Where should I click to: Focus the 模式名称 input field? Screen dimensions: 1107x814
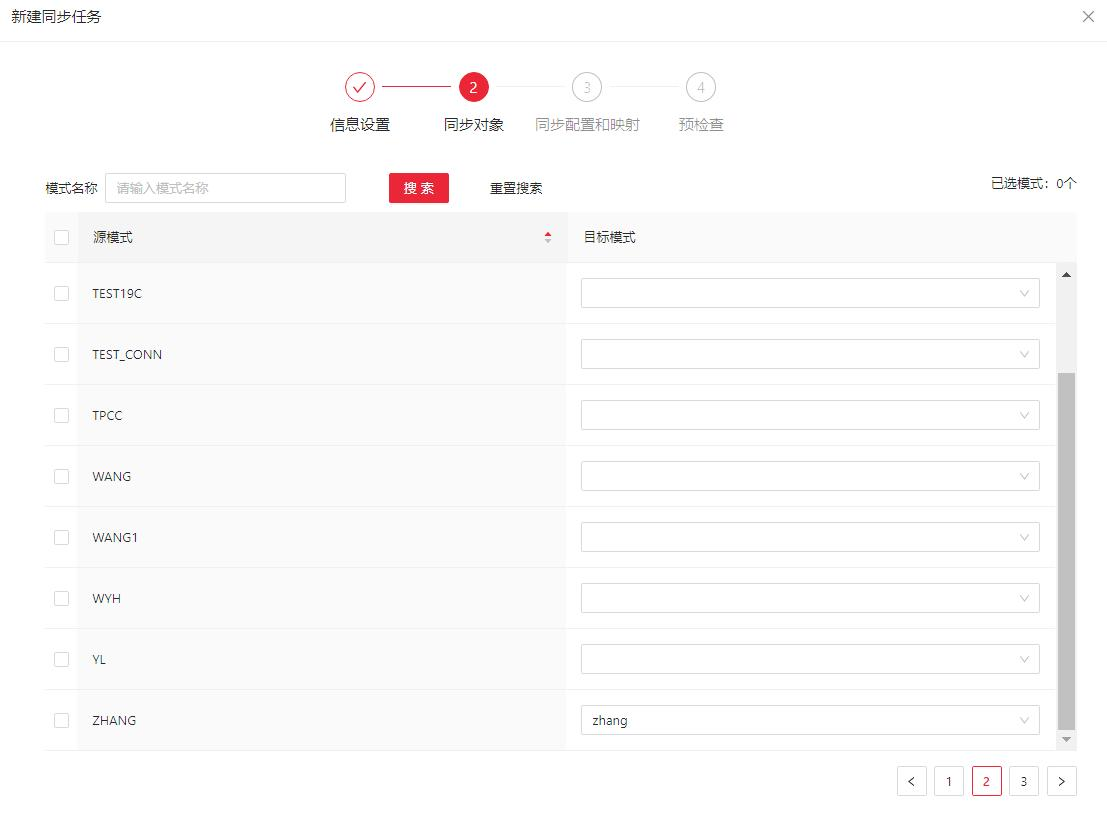tap(225, 188)
